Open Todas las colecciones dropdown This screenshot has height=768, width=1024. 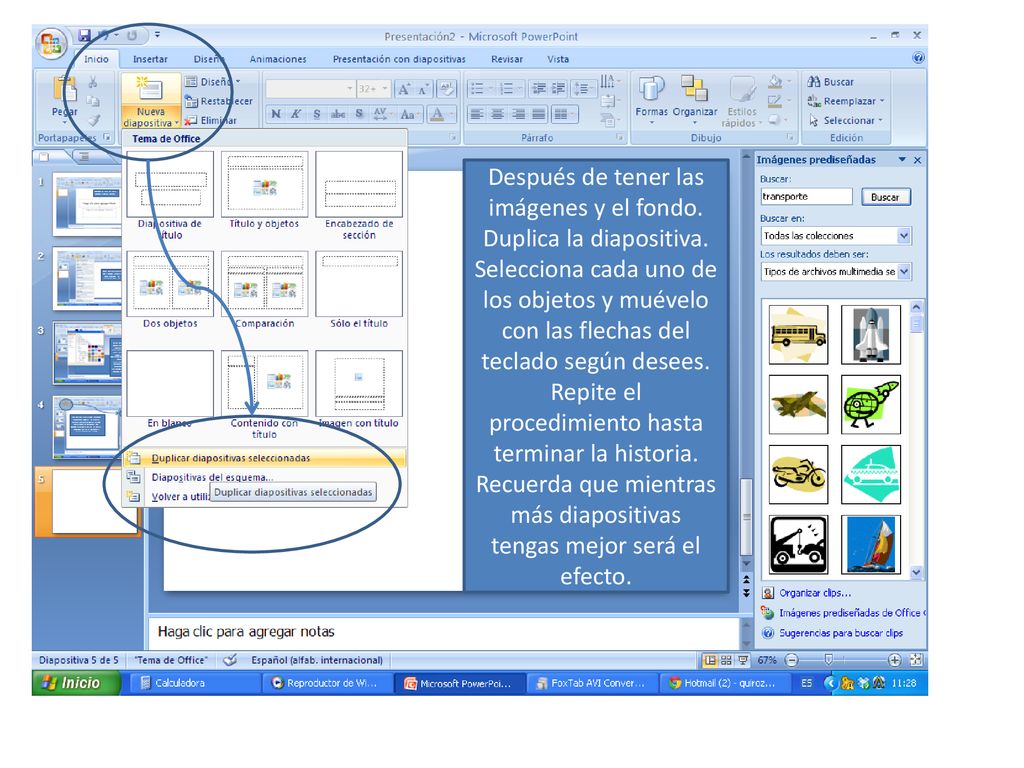coord(904,236)
